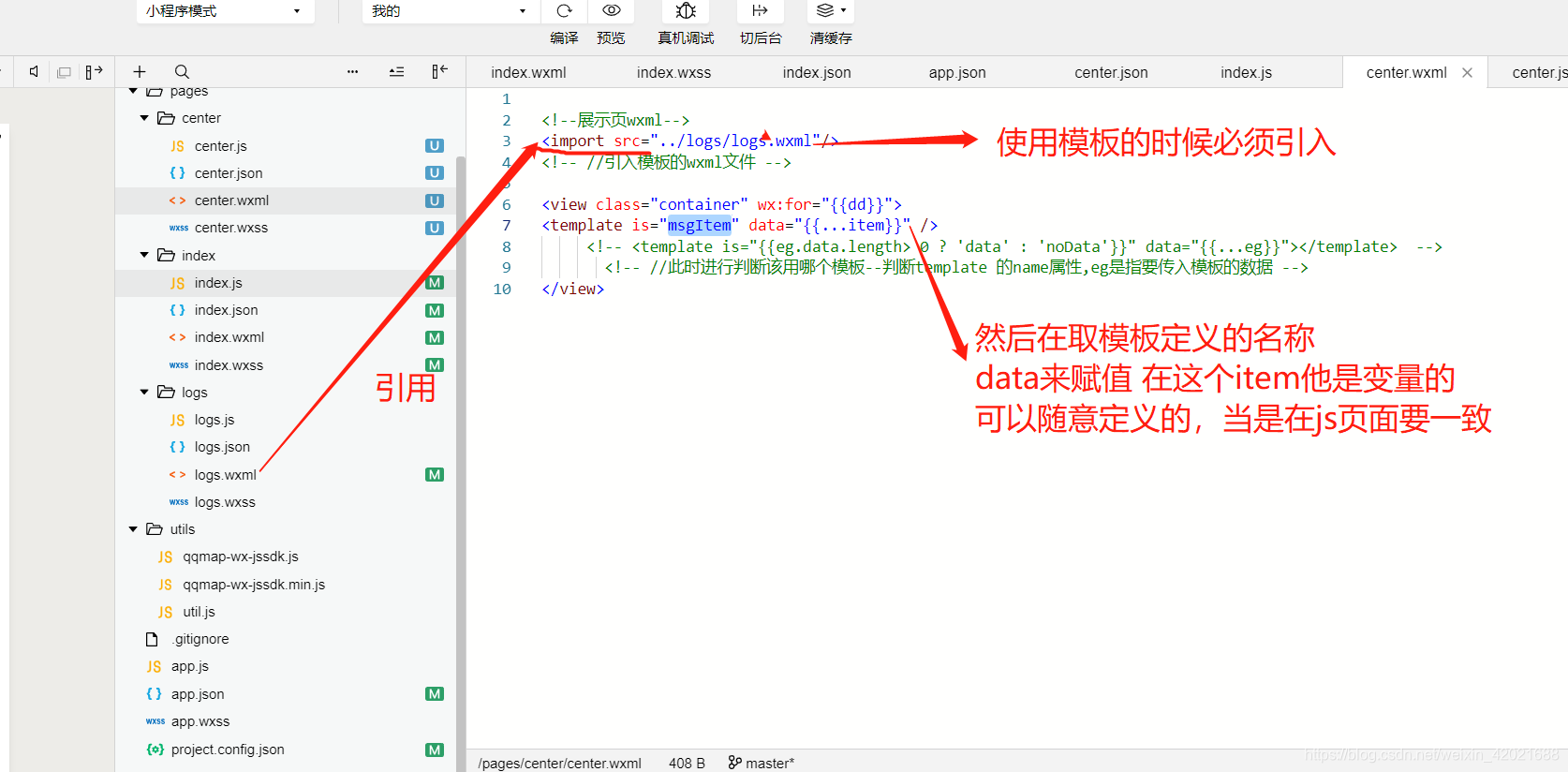Collapse the logs folder
Screen dimensions: 1568x772
[144, 392]
